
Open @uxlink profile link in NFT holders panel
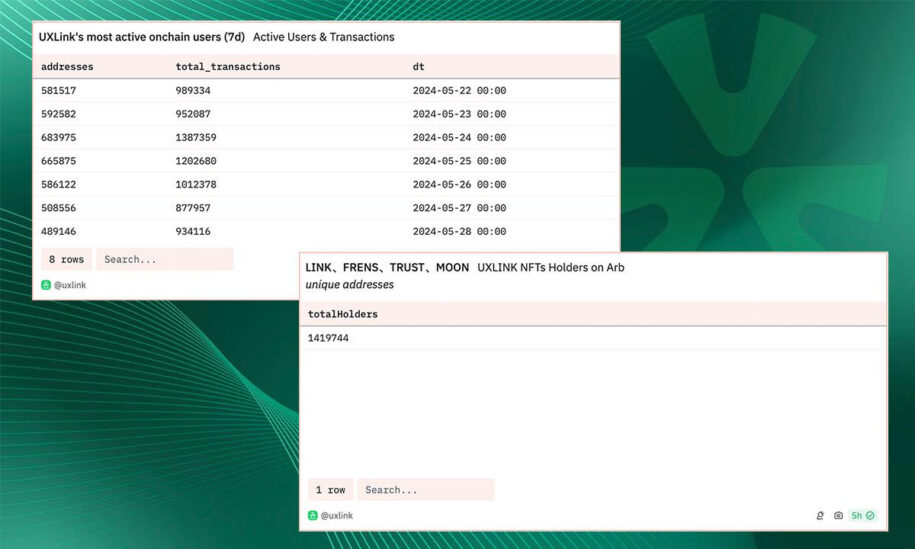(337, 515)
